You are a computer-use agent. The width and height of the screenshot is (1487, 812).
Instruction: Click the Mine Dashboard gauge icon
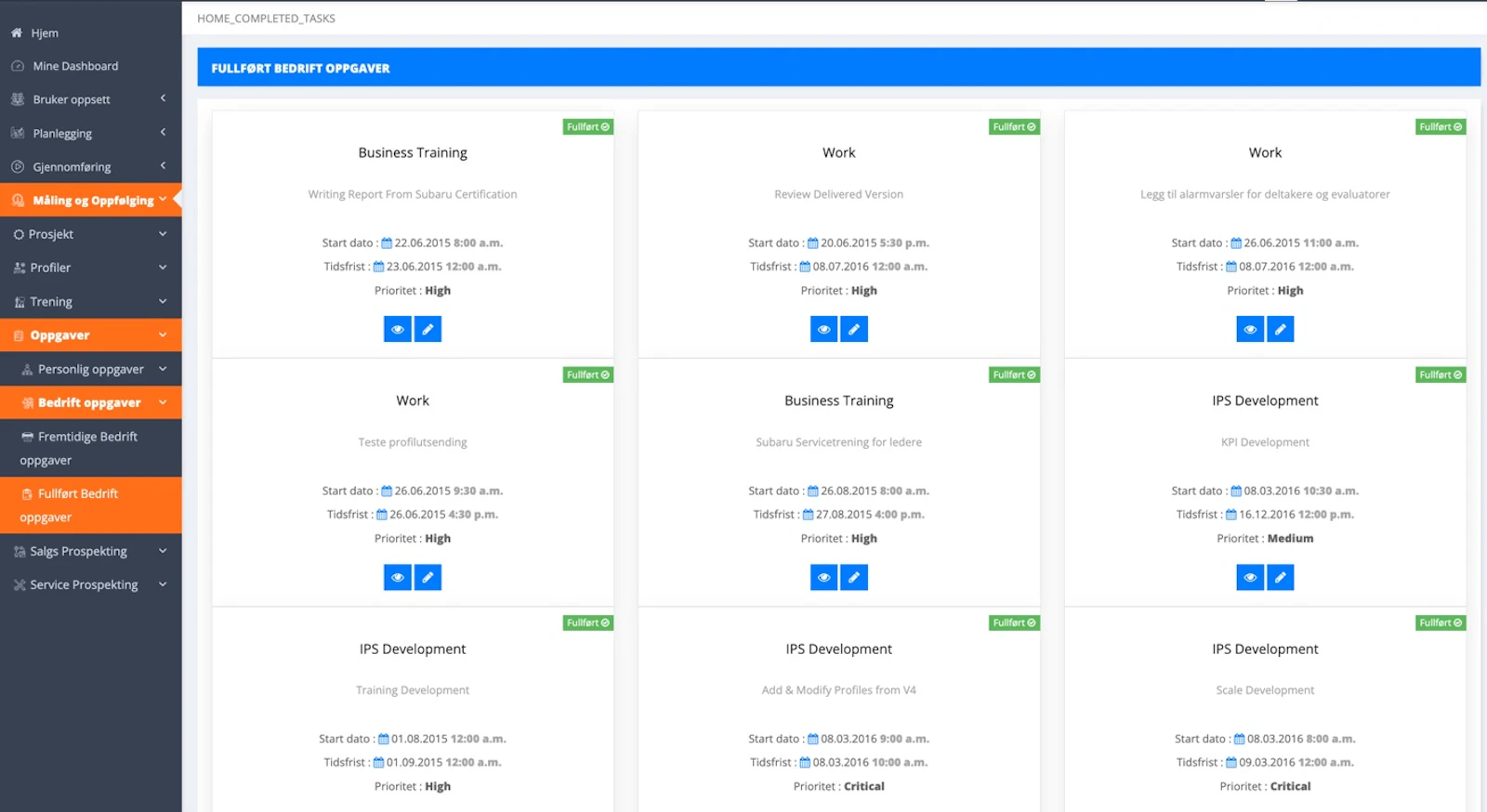[18, 66]
